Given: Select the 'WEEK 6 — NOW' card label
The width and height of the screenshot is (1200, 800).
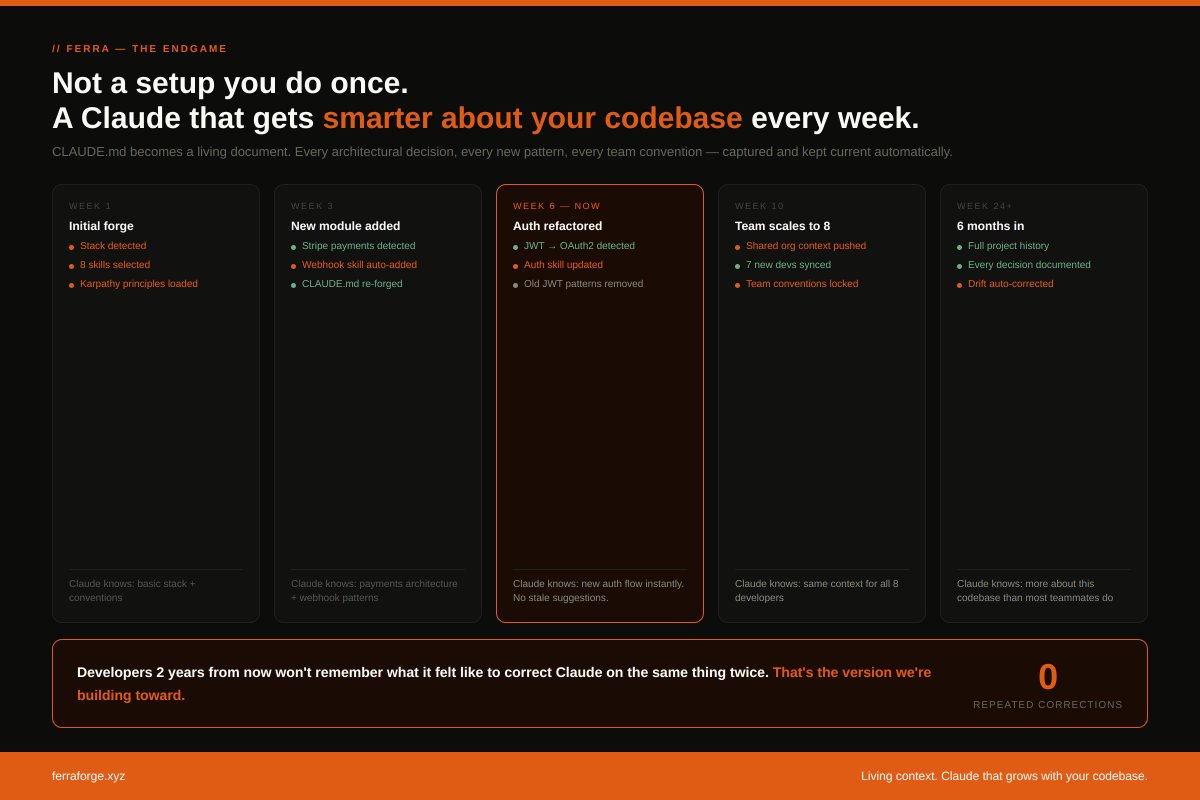Looking at the screenshot, I should tap(557, 206).
